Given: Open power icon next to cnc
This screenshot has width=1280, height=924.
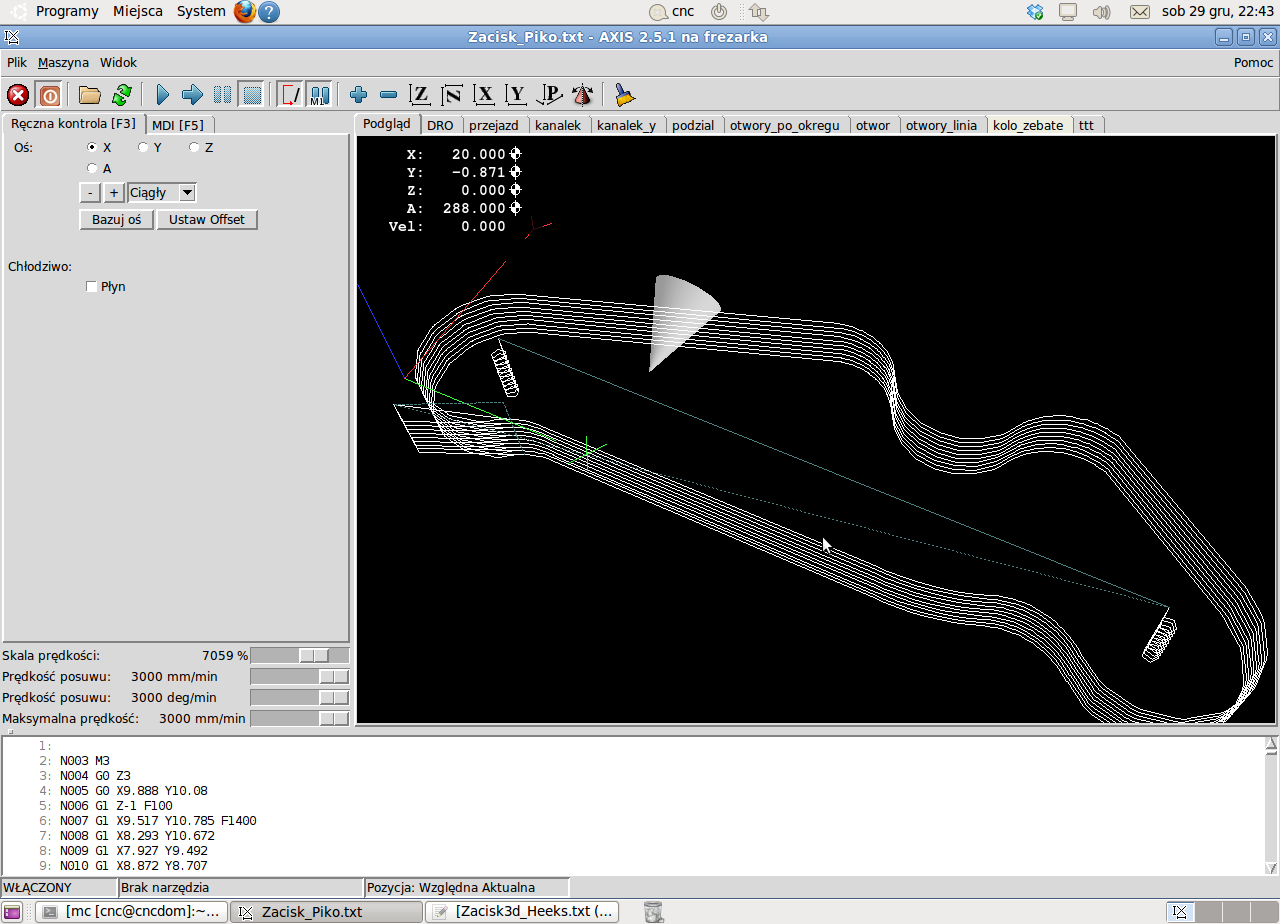Looking at the screenshot, I should coord(719,12).
